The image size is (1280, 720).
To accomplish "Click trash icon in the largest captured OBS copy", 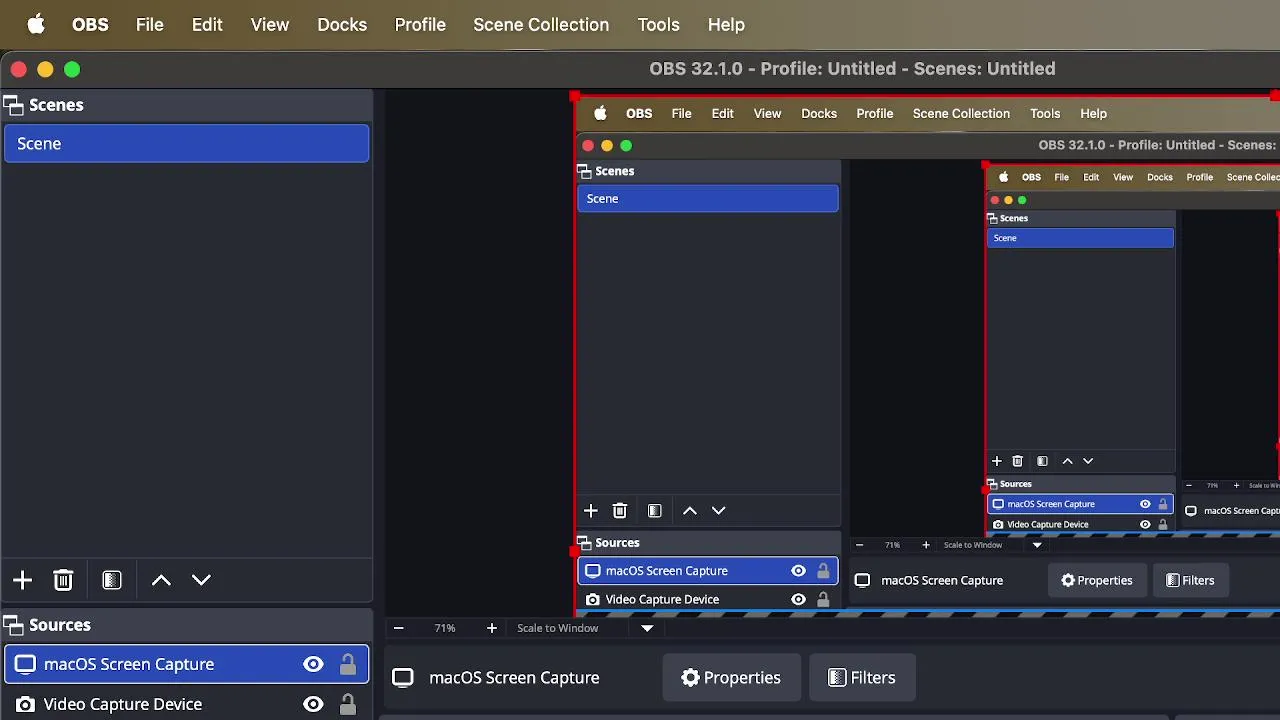I will pos(619,511).
